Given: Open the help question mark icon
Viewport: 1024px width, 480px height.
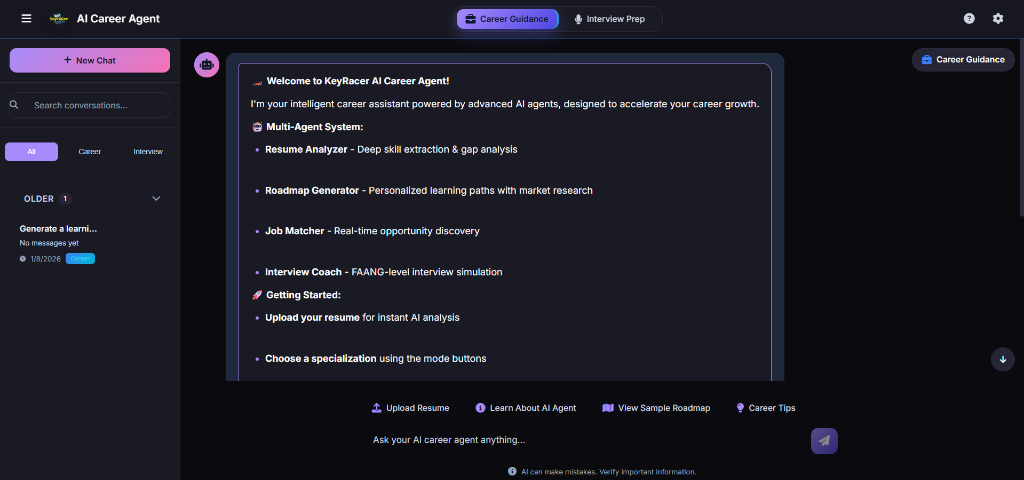Looking at the screenshot, I should pyautogui.click(x=969, y=18).
